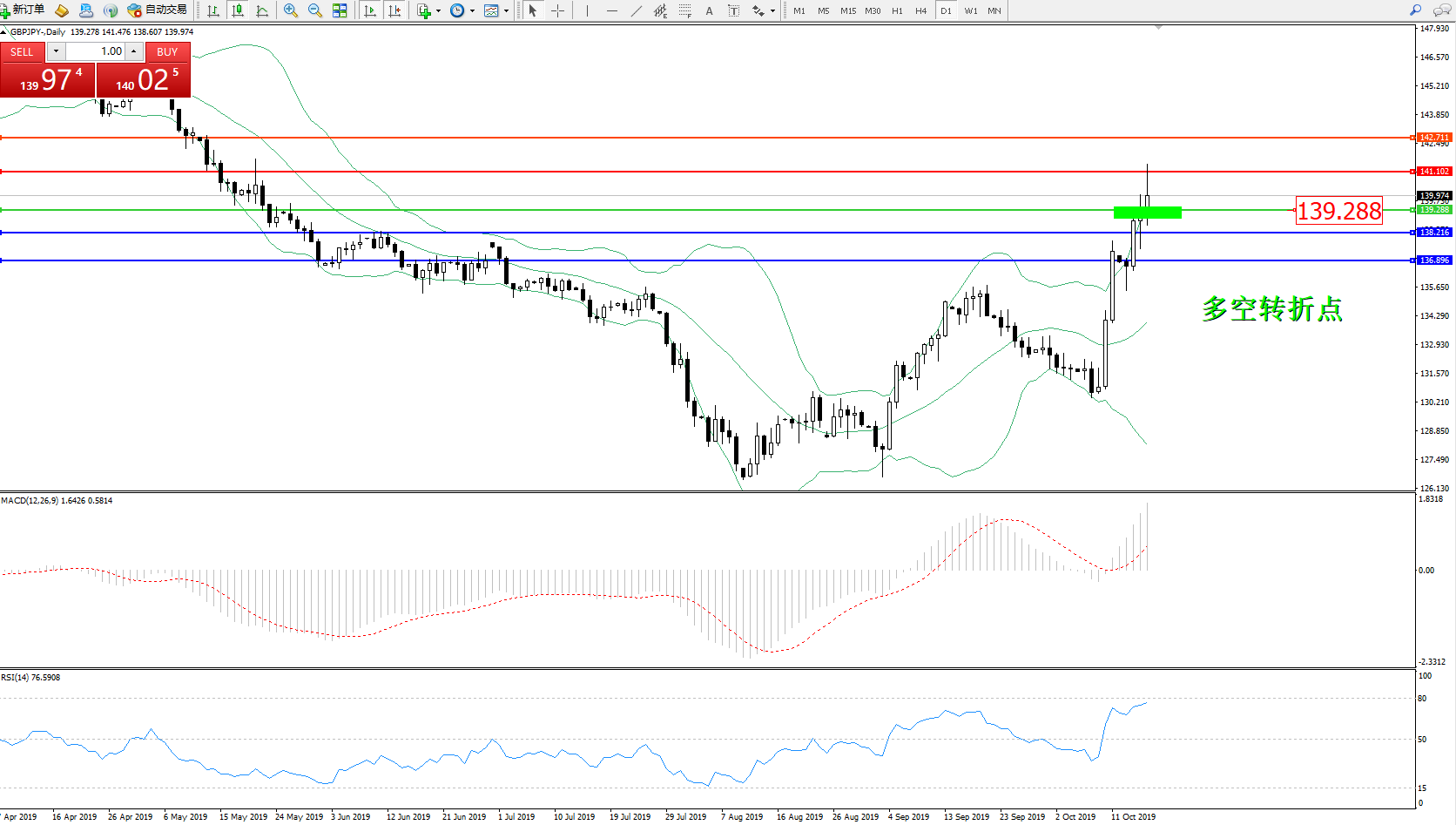Pick the text label tool
Viewport: 1456px width, 825px height.
tap(709, 10)
